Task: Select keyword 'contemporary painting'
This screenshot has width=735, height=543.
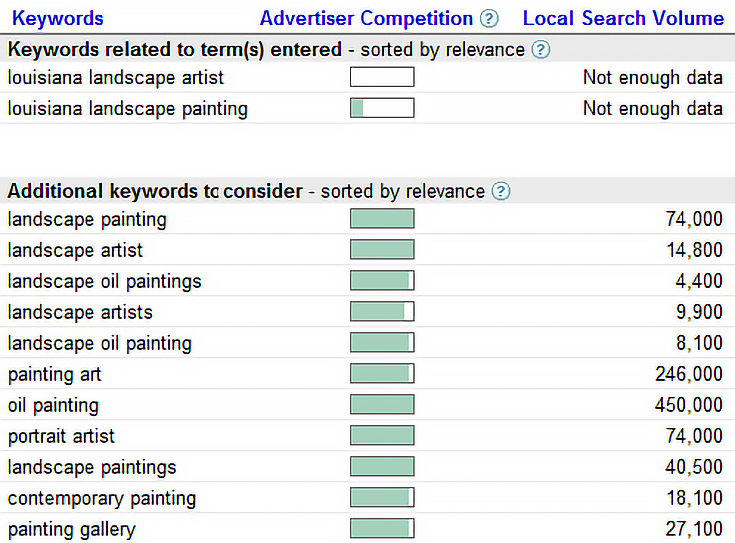Action: coord(102,498)
